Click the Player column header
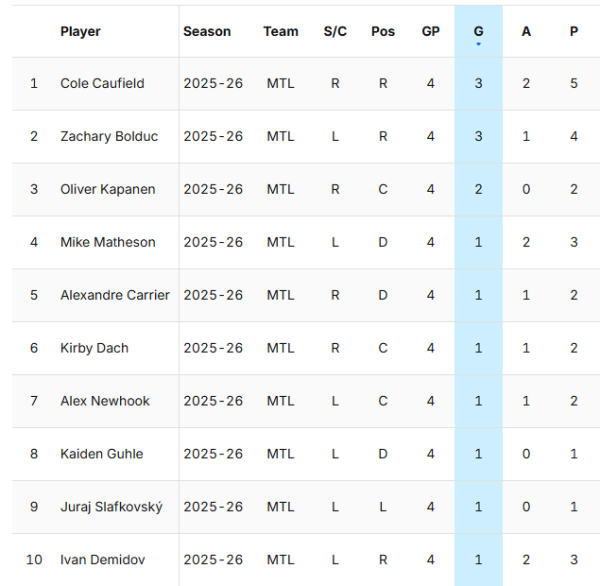Screen dimensions: 600x586 pyautogui.click(x=80, y=31)
